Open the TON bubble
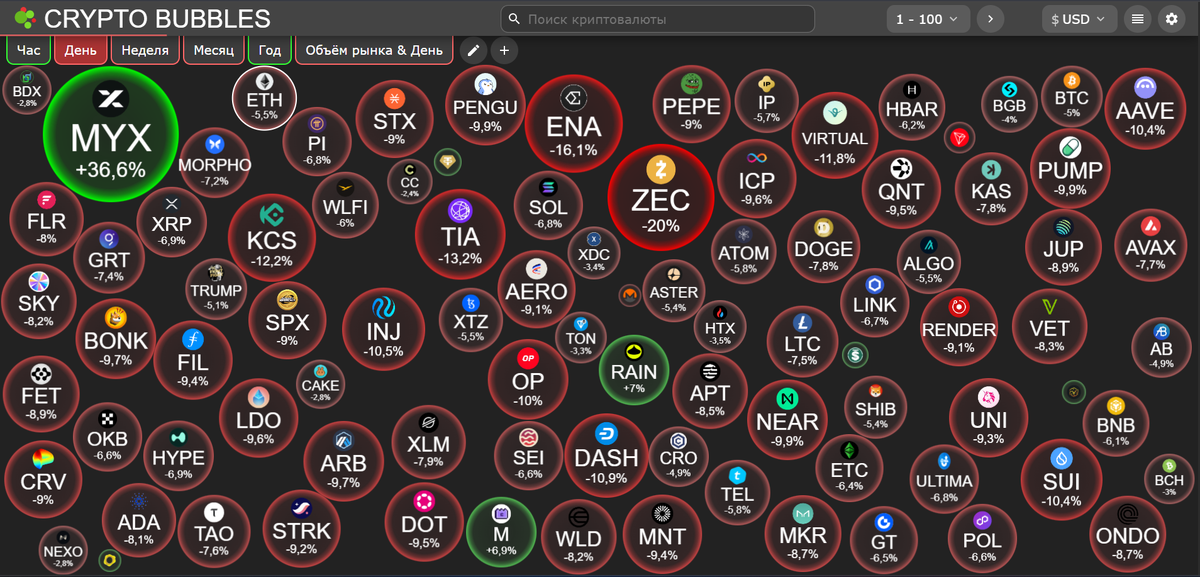The height and width of the screenshot is (577, 1200). (x=581, y=336)
